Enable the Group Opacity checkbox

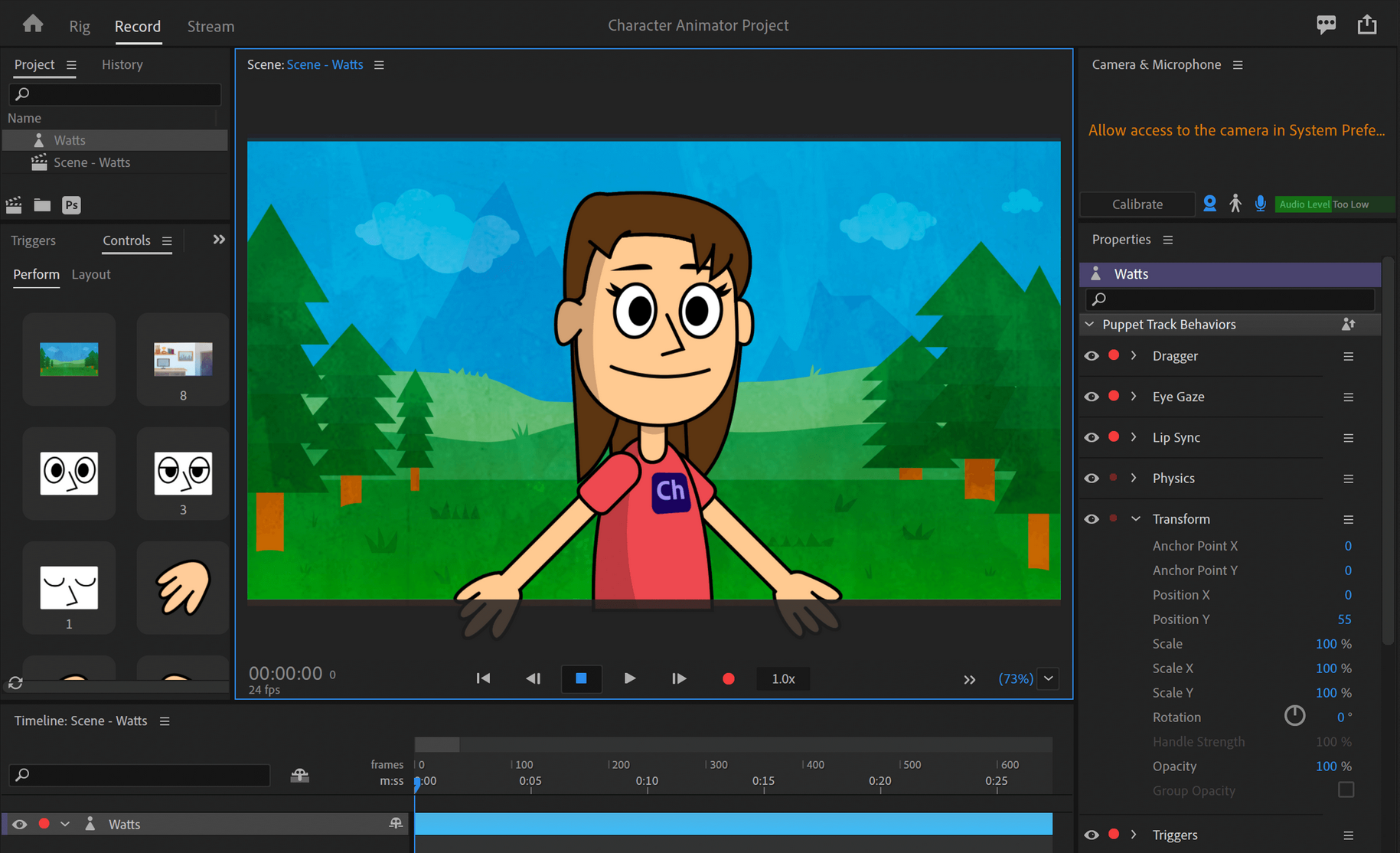[x=1346, y=789]
